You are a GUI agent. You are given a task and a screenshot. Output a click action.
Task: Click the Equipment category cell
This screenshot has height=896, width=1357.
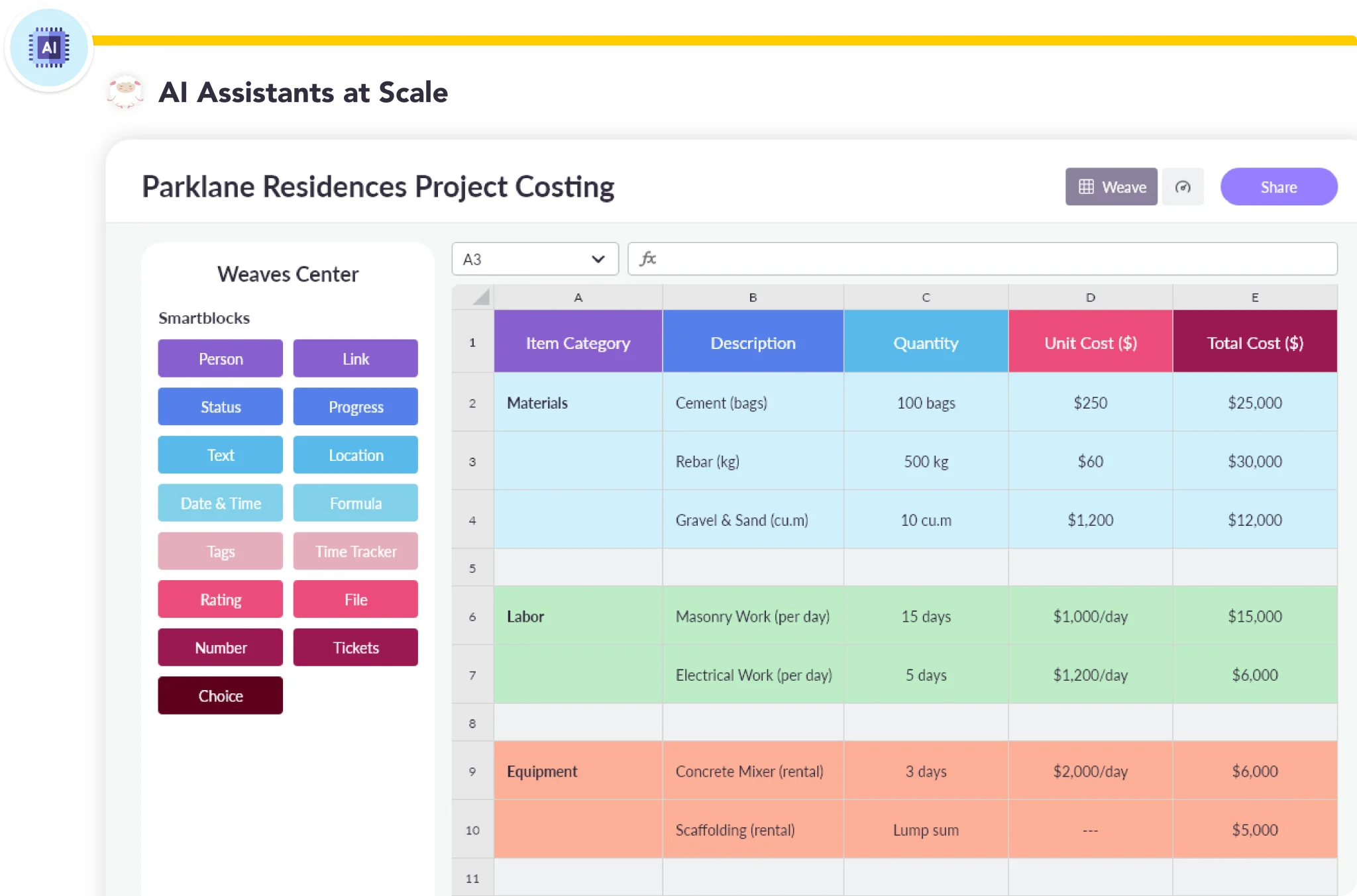tap(578, 771)
